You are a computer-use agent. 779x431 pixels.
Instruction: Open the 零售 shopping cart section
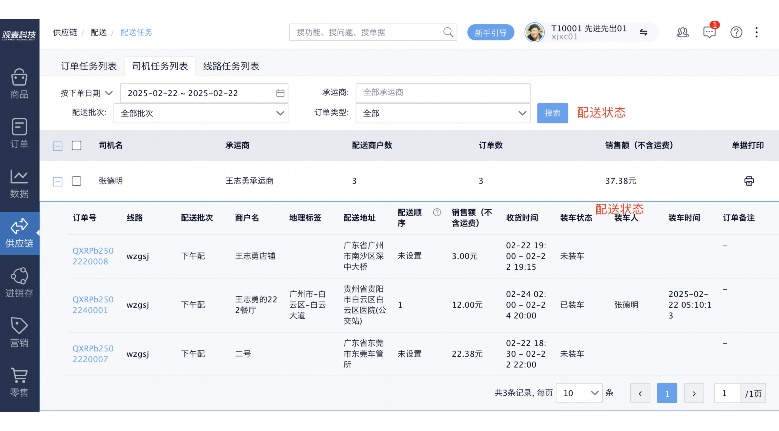[x=19, y=382]
